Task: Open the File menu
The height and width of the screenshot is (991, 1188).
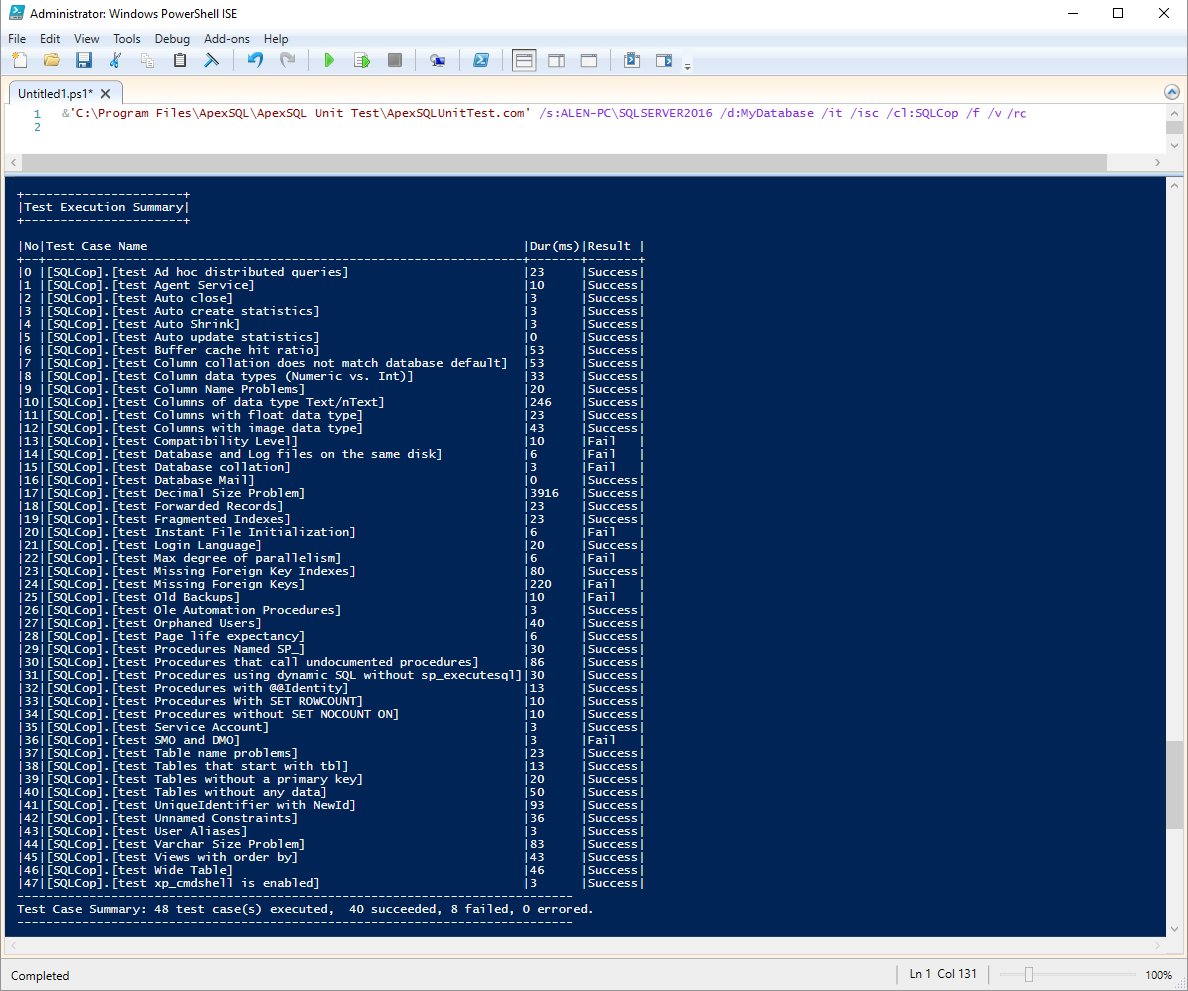Action: 17,39
